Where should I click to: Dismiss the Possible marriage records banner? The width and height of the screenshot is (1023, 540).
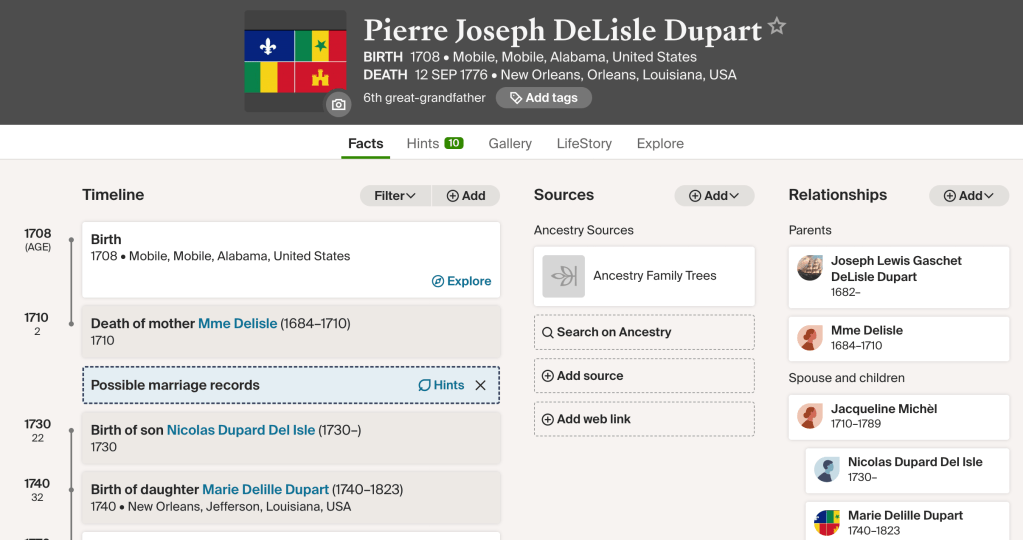pyautogui.click(x=480, y=385)
